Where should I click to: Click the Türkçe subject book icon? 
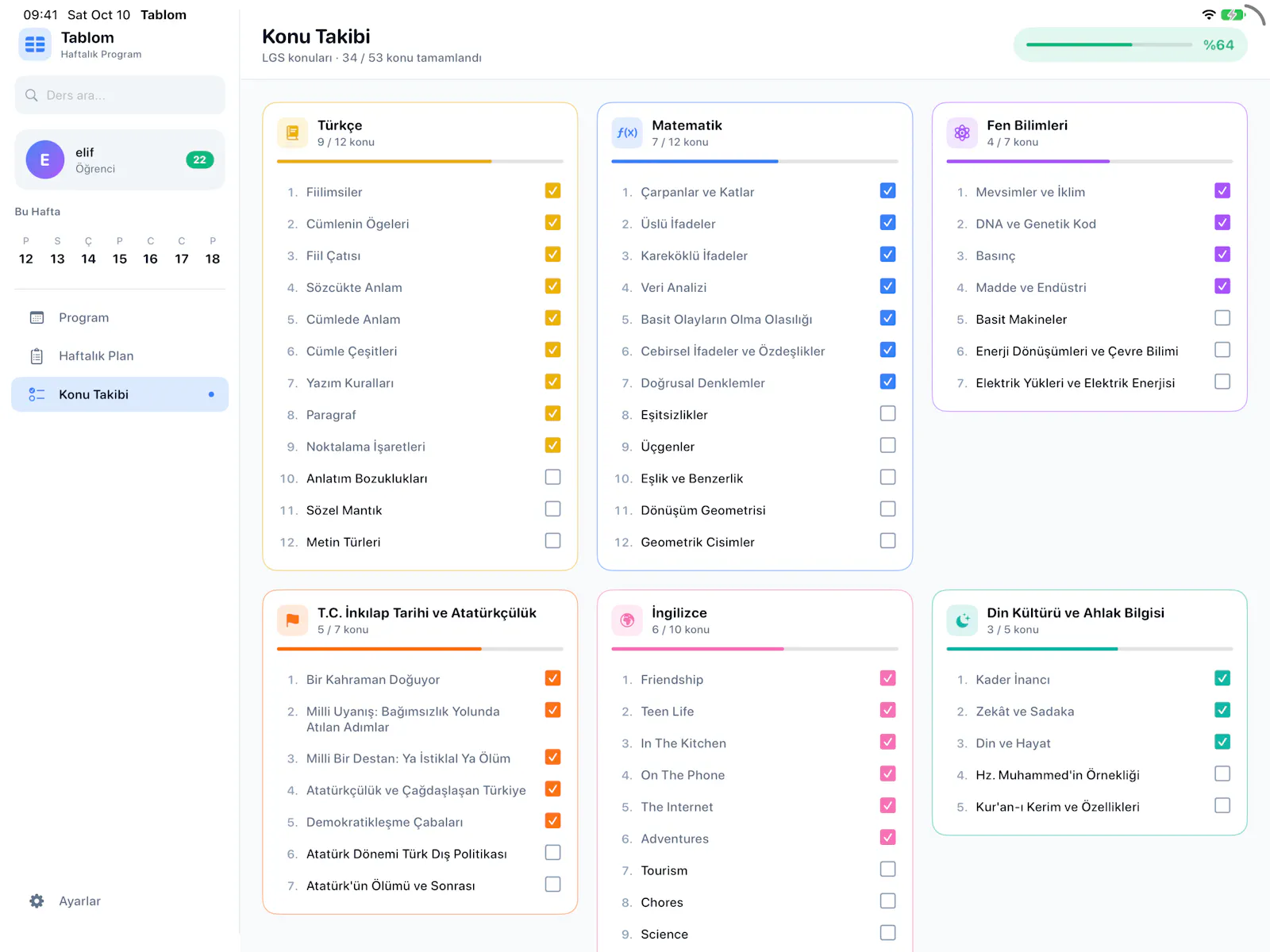[292, 132]
